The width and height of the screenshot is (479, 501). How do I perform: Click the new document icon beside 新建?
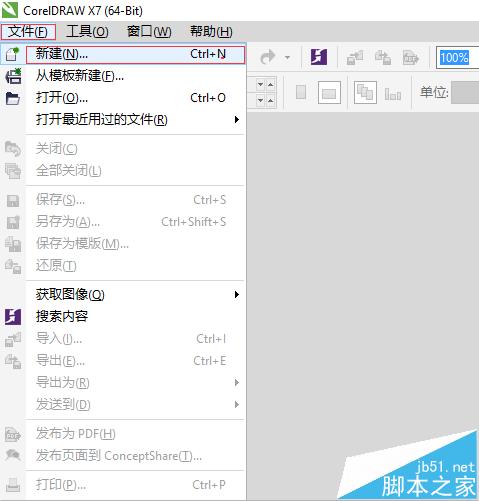pos(13,54)
